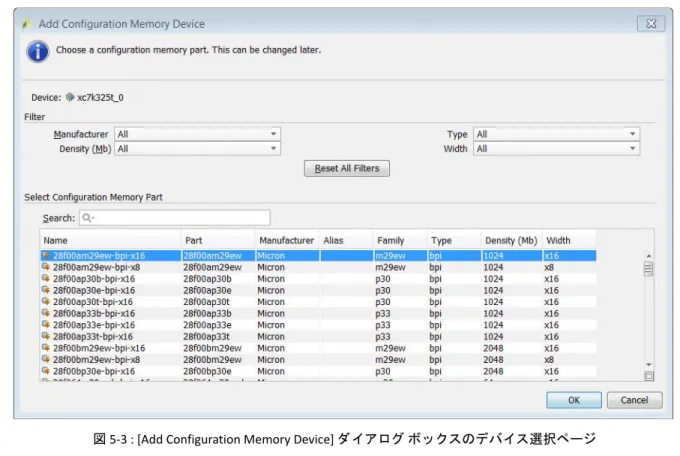Open the Density (Mb) filter dropdown

pos(197,149)
